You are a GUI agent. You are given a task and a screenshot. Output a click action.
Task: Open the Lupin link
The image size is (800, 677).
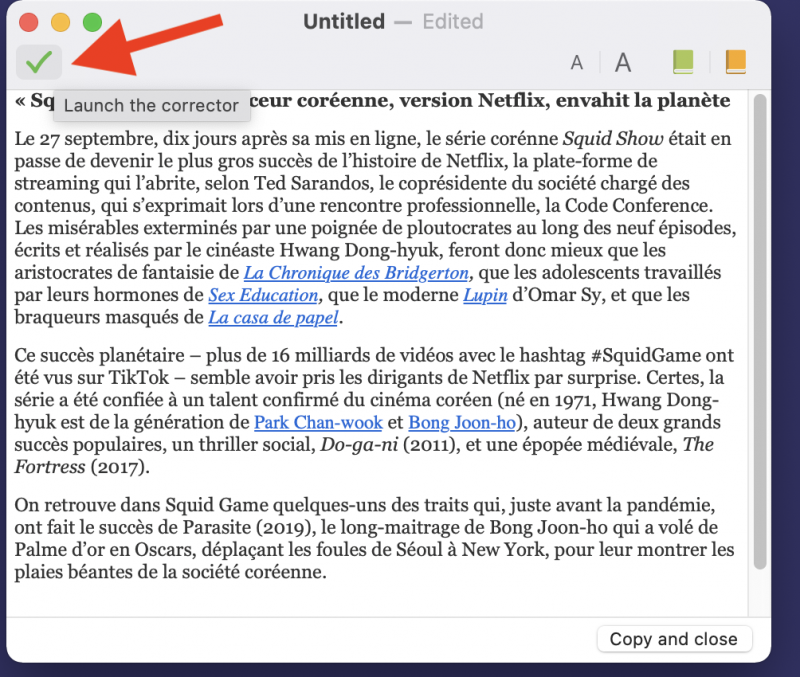[485, 295]
